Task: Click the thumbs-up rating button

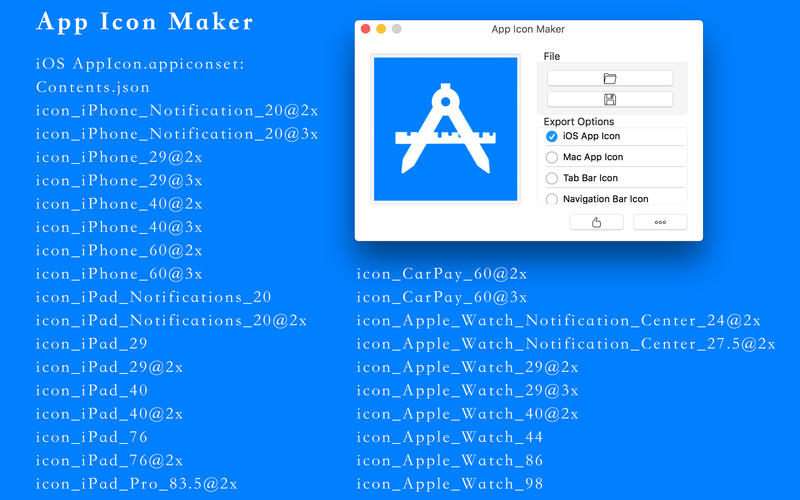Action: (596, 222)
